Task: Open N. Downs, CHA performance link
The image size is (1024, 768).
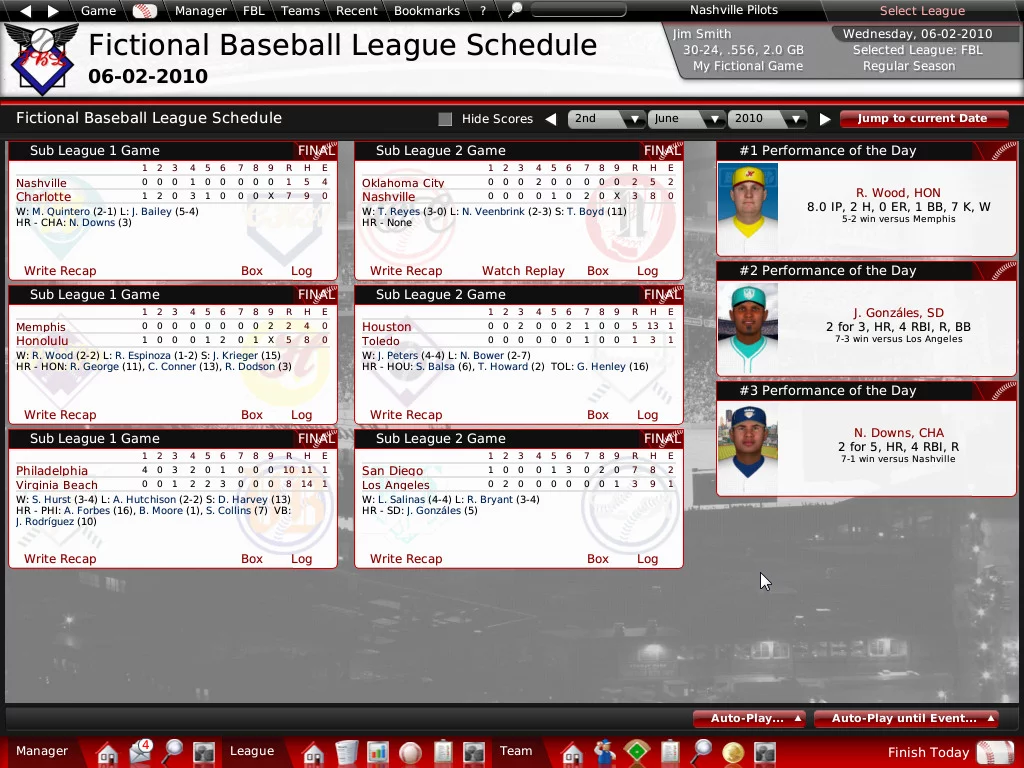Action: [x=898, y=433]
